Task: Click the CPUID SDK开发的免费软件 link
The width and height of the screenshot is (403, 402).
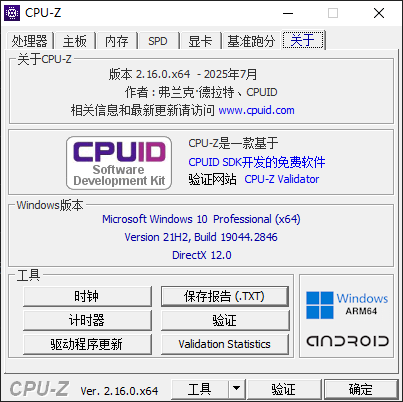Action: [x=257, y=162]
